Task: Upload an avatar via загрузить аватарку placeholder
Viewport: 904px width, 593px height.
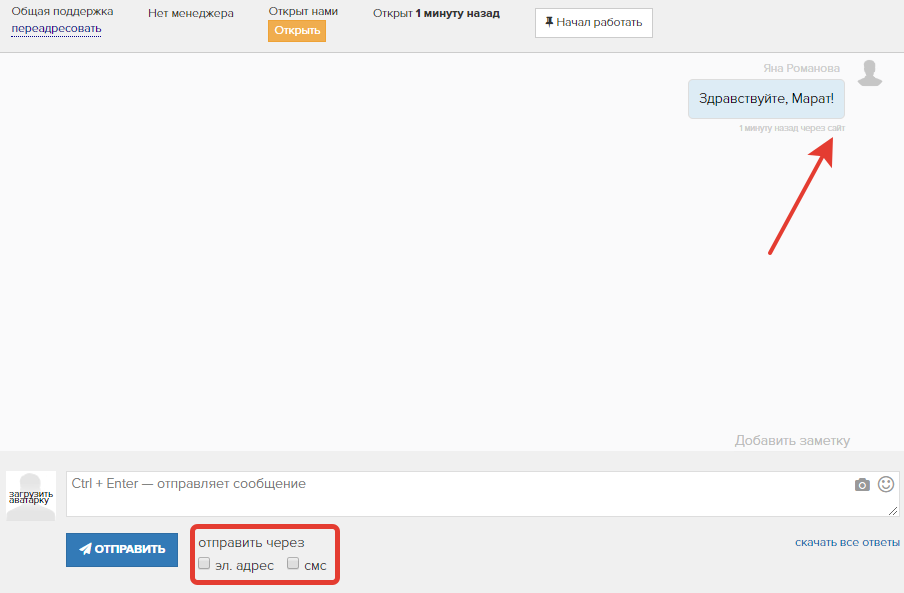Action: point(31,496)
